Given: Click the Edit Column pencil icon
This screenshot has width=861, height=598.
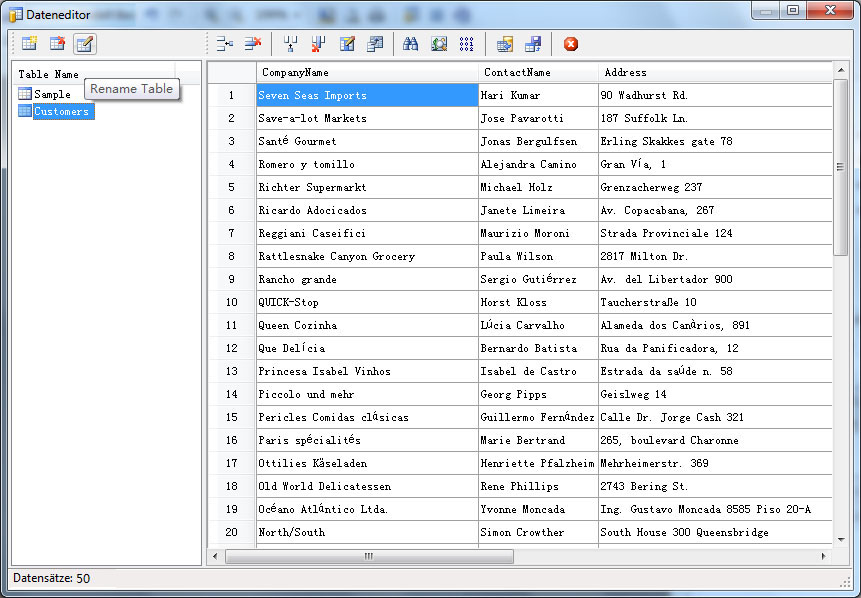Looking at the screenshot, I should [347, 44].
